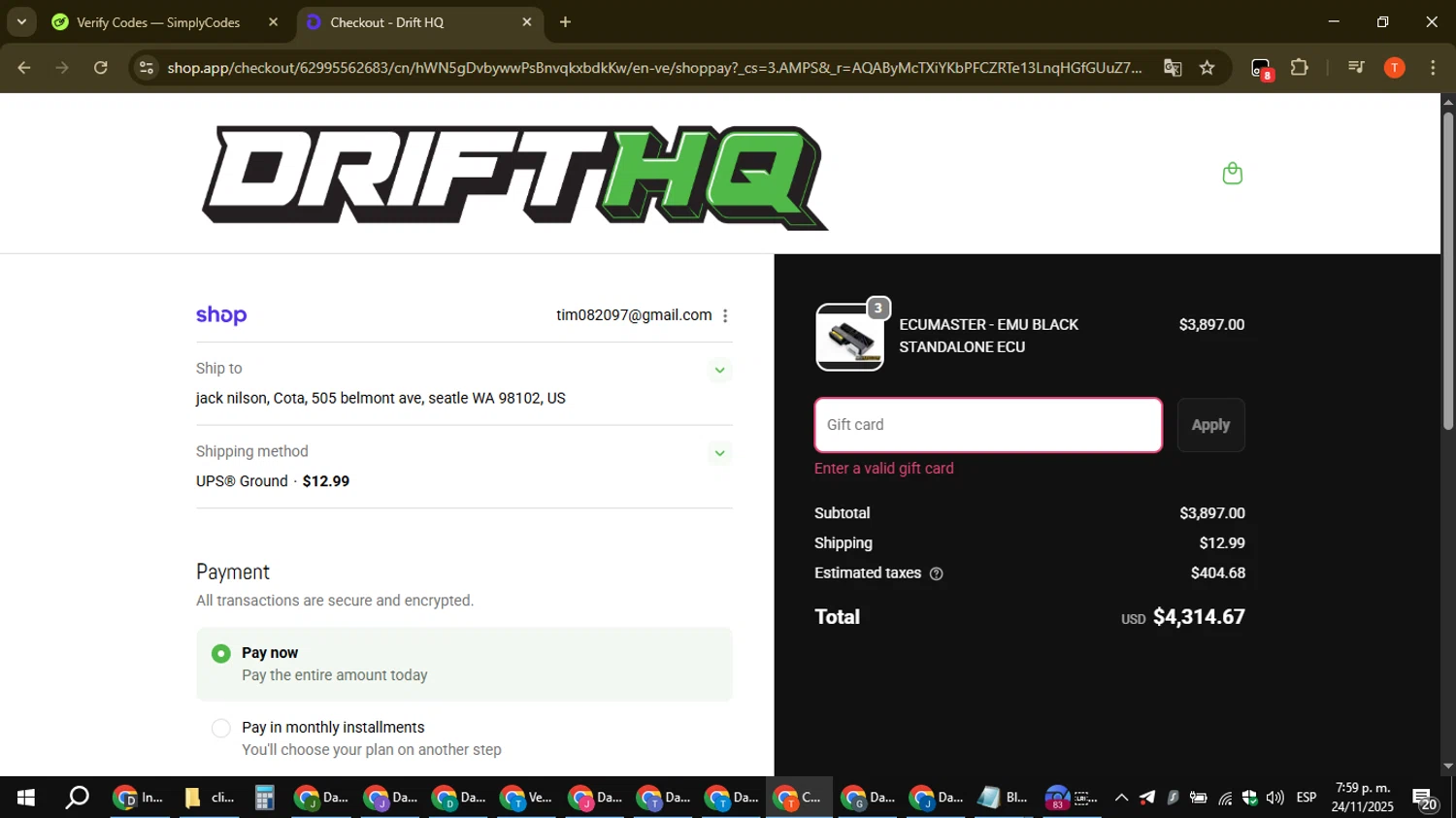
Task: Close the Verify Codes SimplyCodes tab
Action: (273, 22)
